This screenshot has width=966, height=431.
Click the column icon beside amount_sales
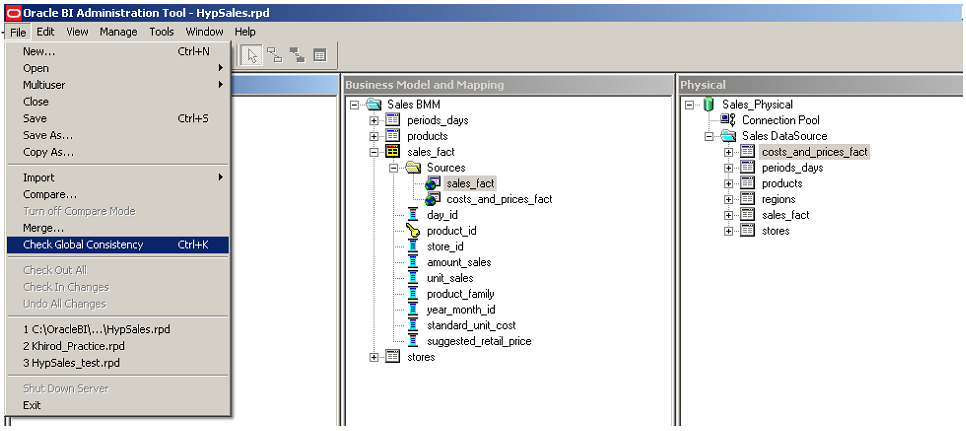tap(413, 262)
